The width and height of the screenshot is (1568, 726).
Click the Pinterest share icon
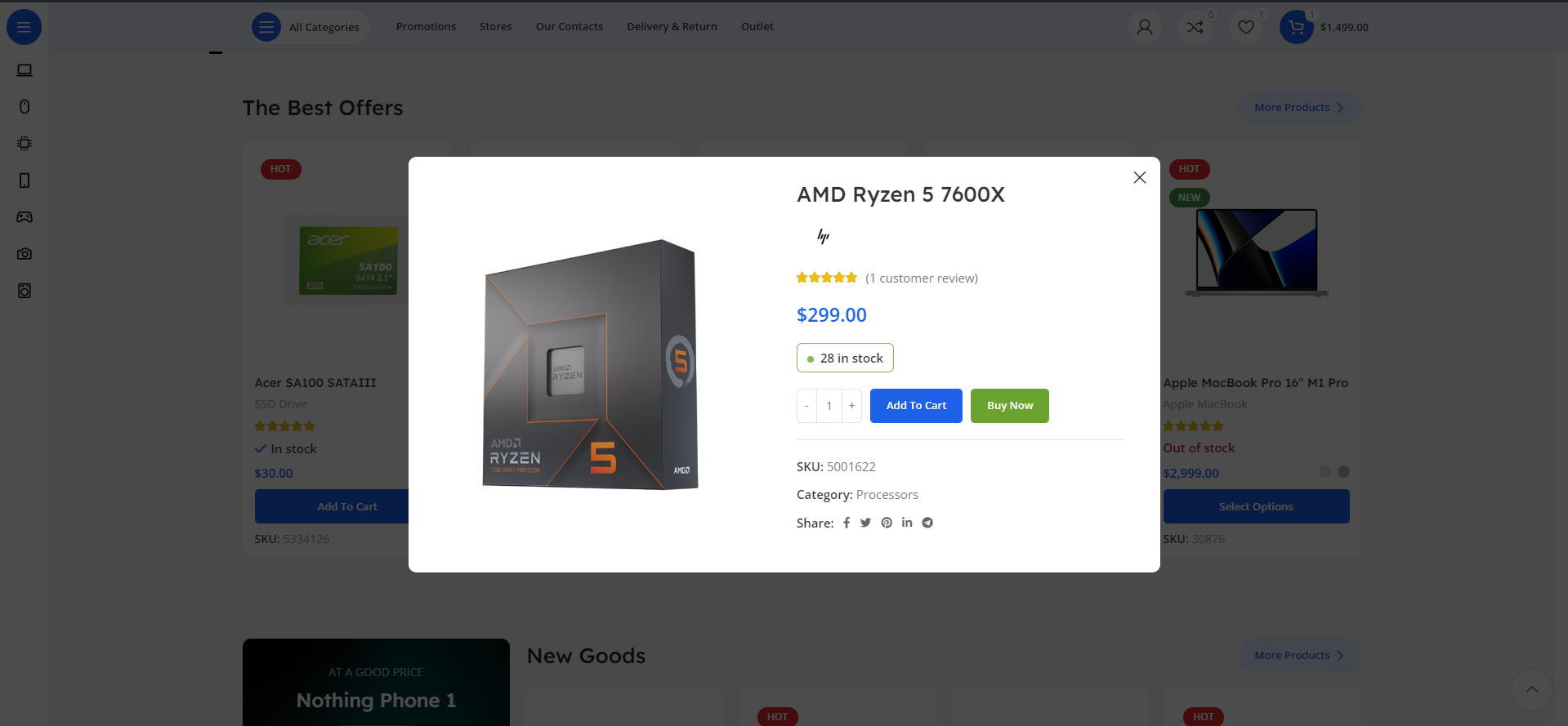887,523
